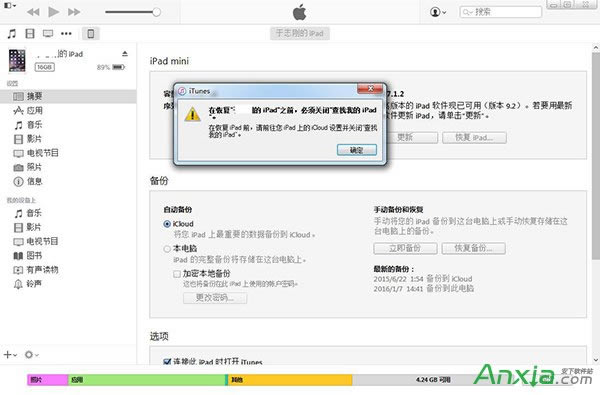The image size is (600, 395).
Task: Skip forward with the fast-forward button
Action: 74,12
